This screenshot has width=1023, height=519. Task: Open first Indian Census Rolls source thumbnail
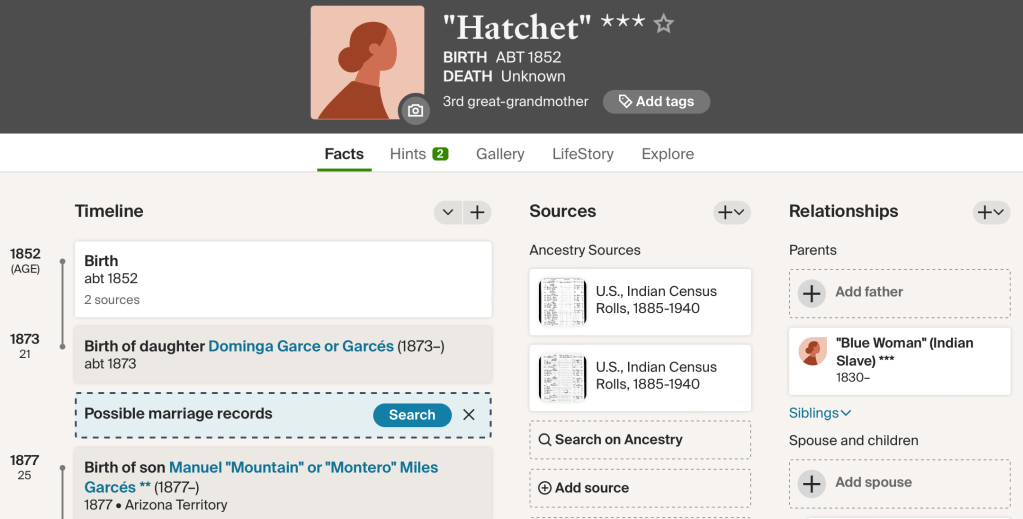(562, 301)
